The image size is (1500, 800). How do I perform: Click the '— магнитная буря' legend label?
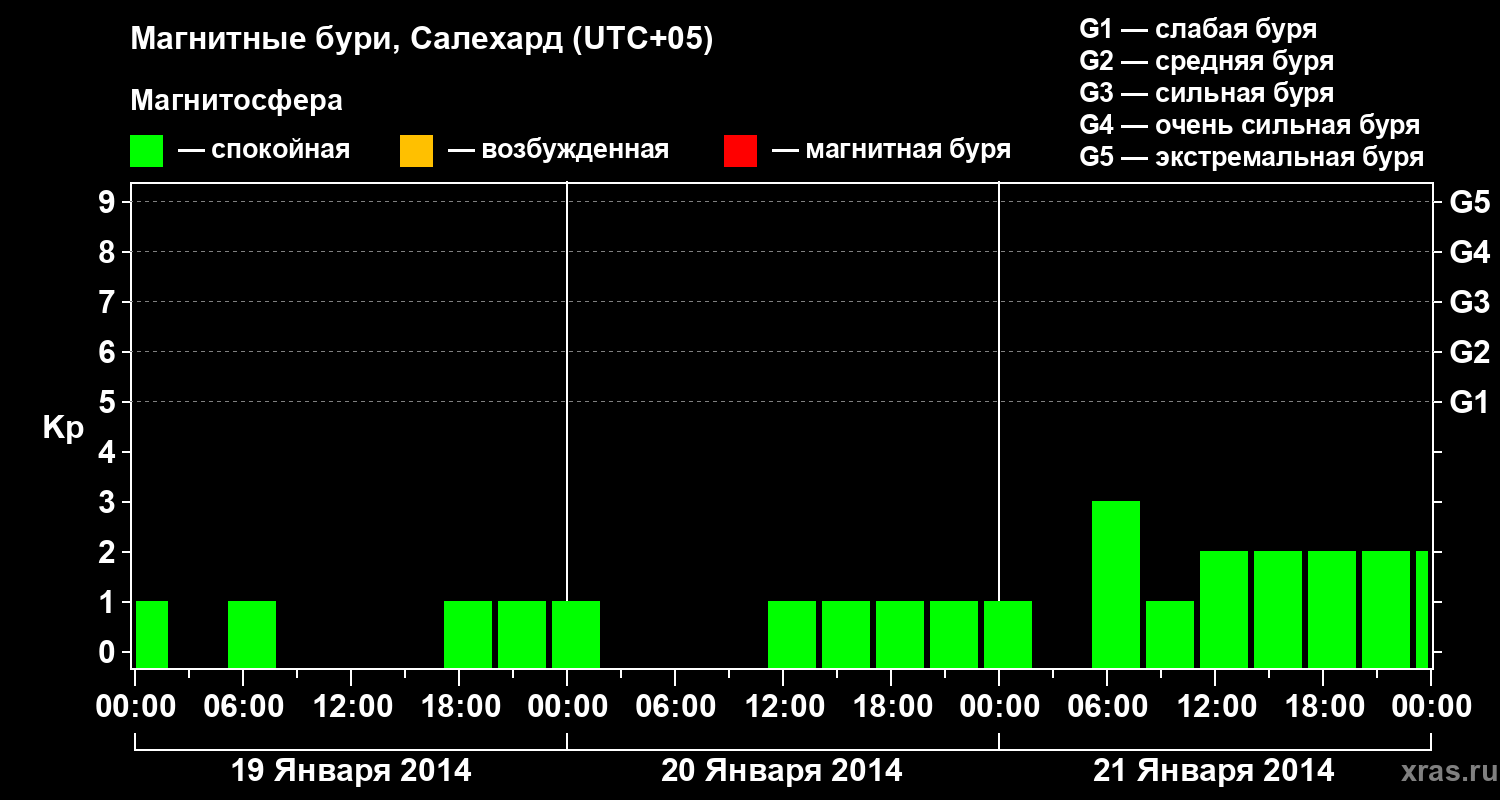tap(892, 151)
